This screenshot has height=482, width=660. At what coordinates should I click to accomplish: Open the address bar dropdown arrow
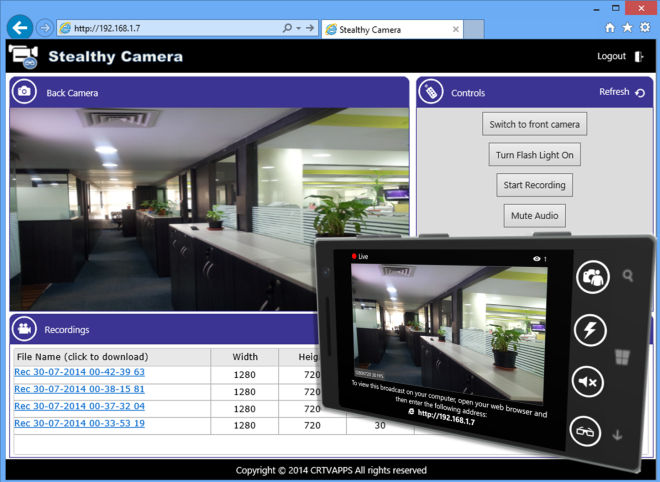click(x=298, y=28)
